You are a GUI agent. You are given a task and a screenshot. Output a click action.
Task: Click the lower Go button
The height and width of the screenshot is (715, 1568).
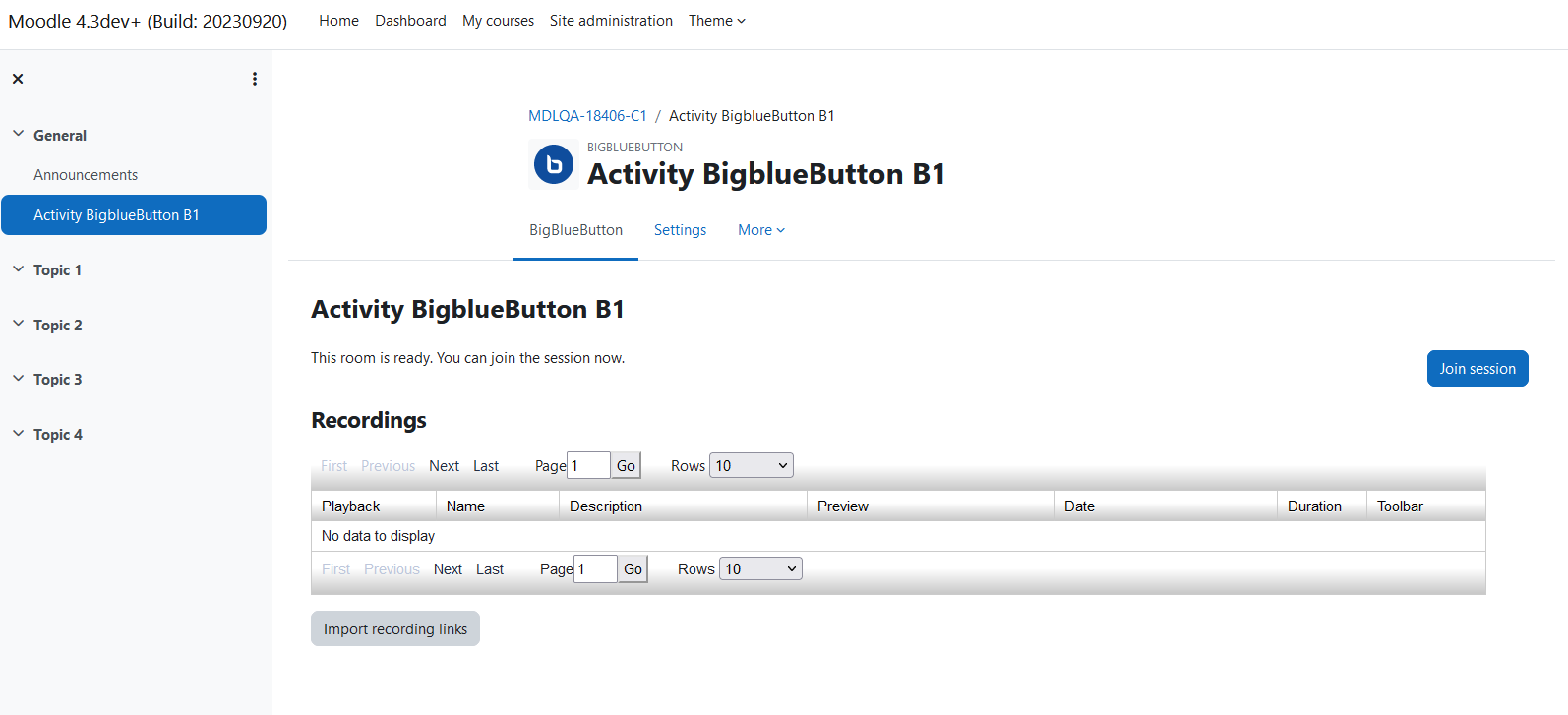tap(633, 569)
